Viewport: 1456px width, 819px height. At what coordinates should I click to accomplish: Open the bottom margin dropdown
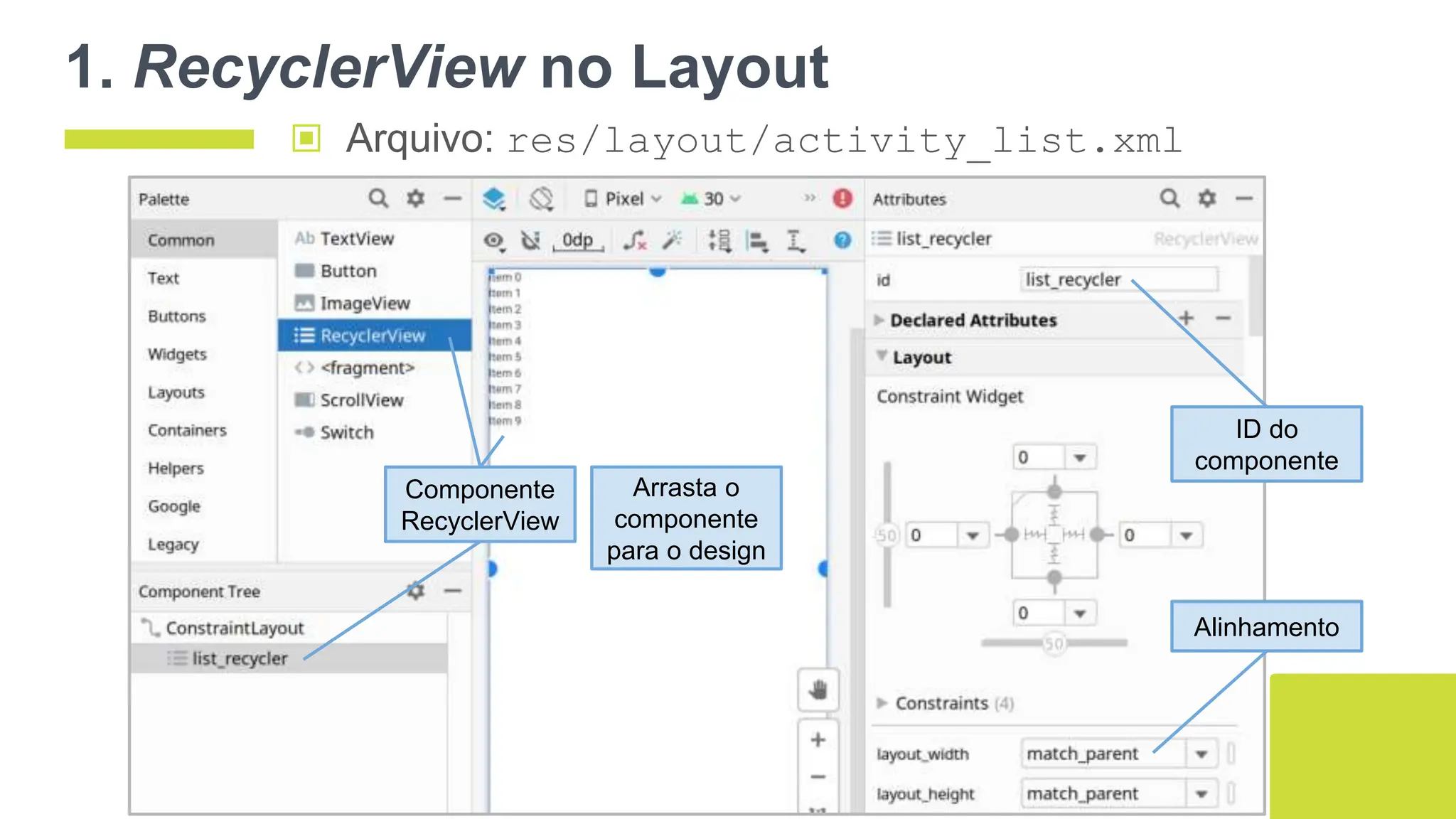tap(1080, 614)
